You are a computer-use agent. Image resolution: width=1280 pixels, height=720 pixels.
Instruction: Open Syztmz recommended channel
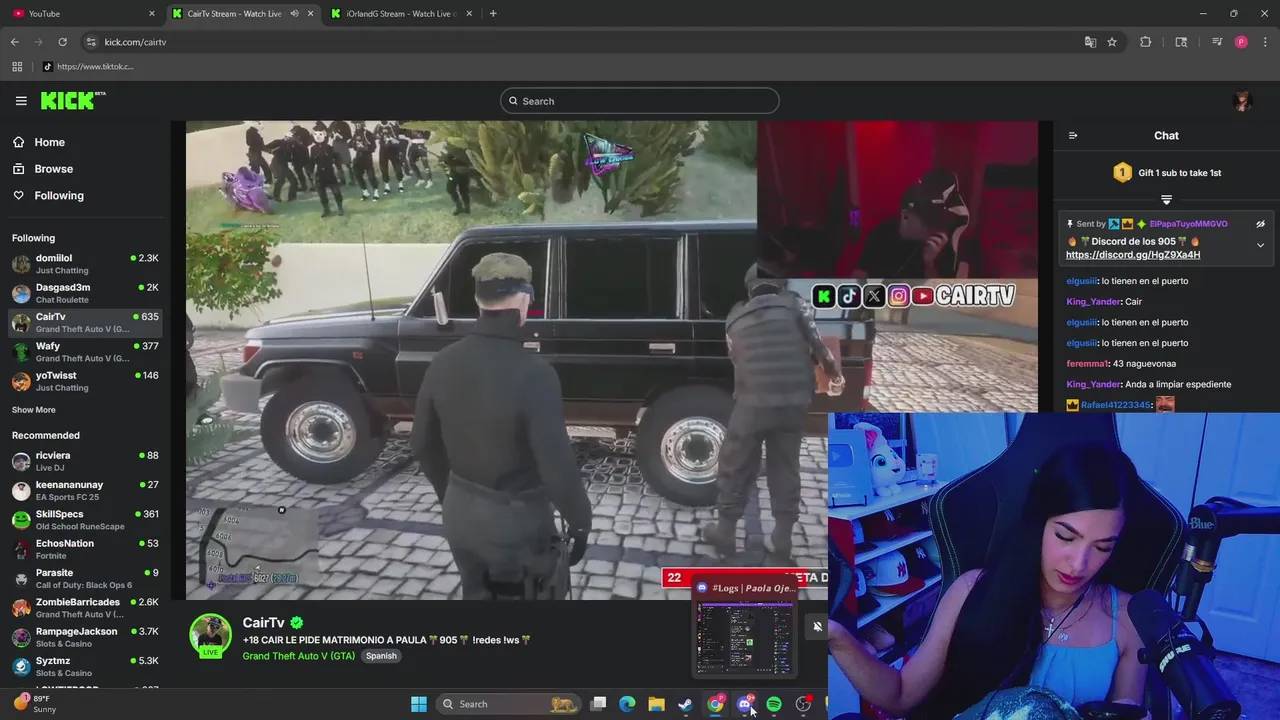pos(85,666)
